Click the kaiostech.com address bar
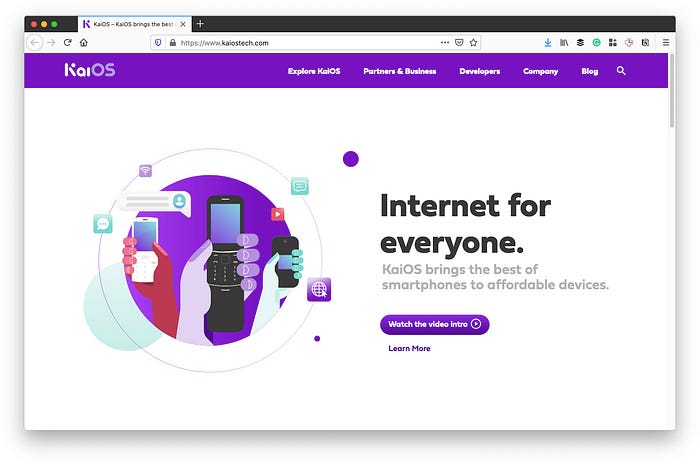 tap(308, 43)
